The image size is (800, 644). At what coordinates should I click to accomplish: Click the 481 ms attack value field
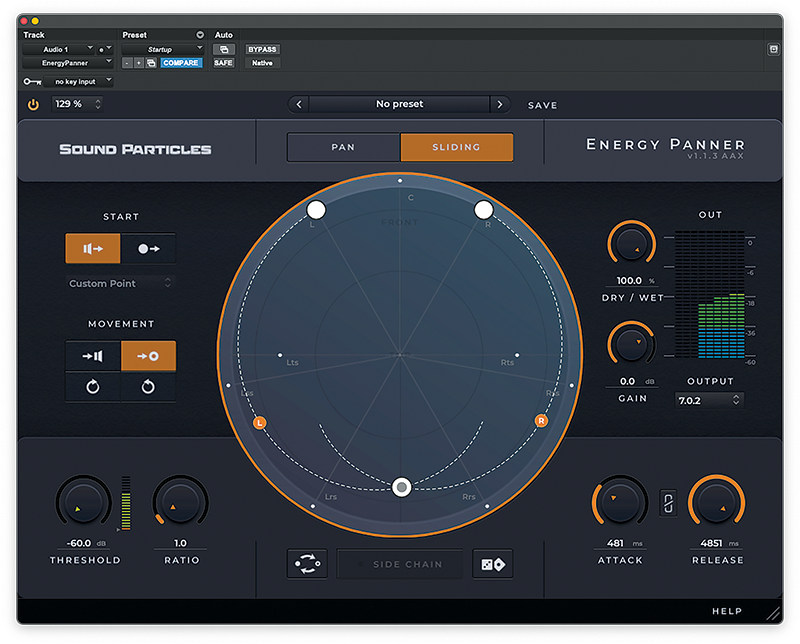coord(620,543)
